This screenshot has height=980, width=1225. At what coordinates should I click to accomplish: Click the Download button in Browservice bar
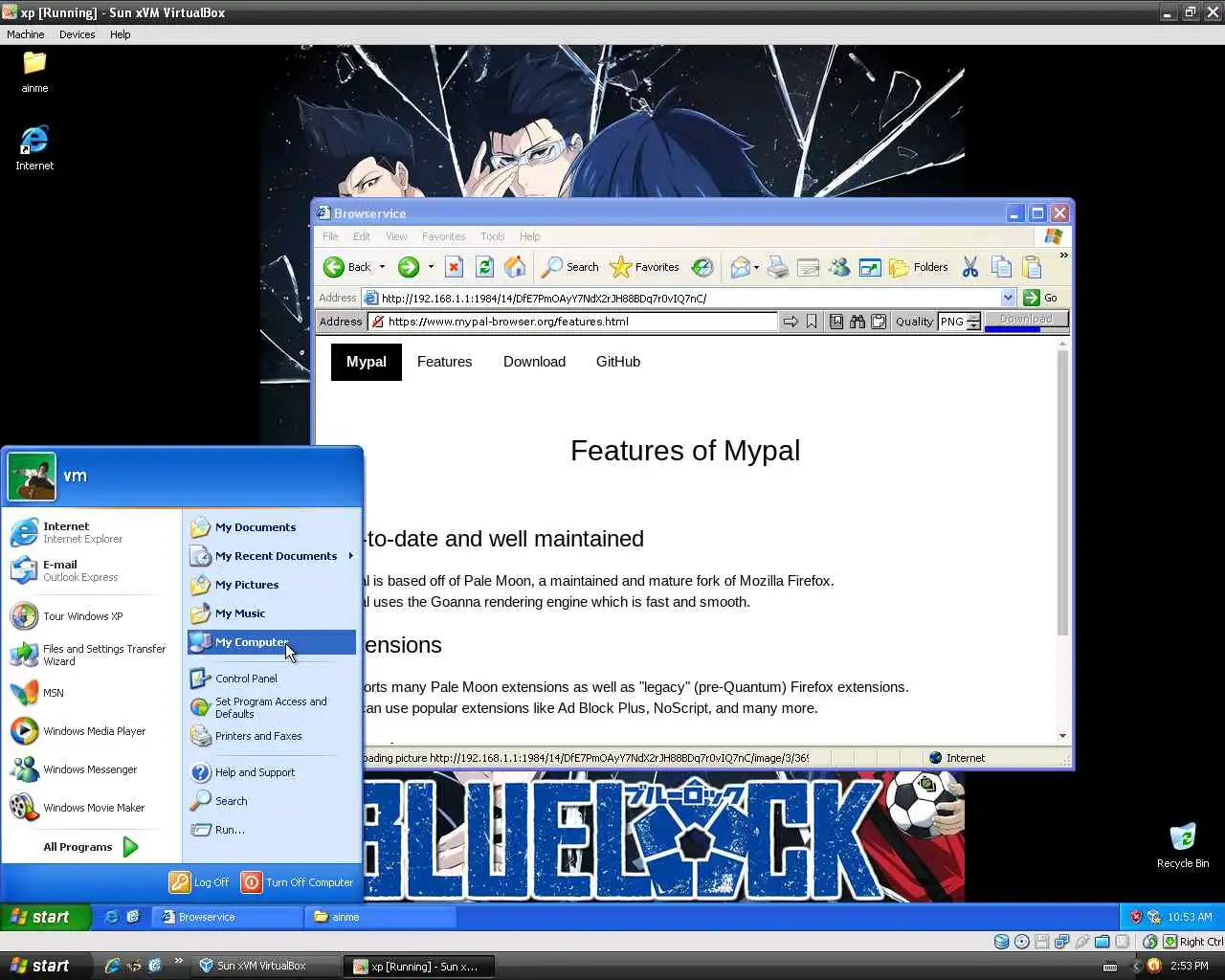point(1026,320)
